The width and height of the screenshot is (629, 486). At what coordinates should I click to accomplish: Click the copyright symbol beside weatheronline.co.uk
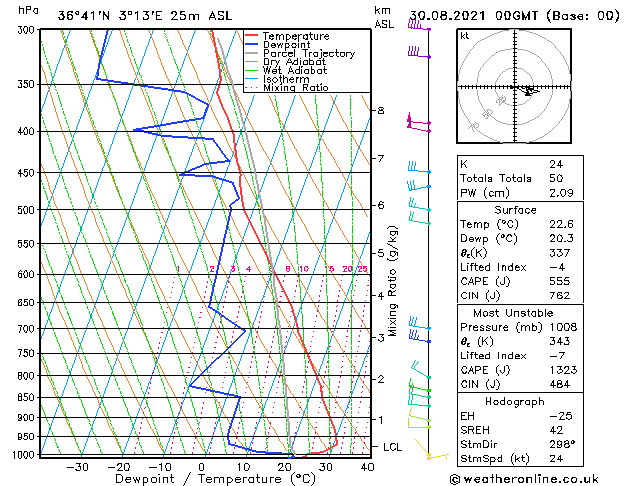[x=456, y=479]
